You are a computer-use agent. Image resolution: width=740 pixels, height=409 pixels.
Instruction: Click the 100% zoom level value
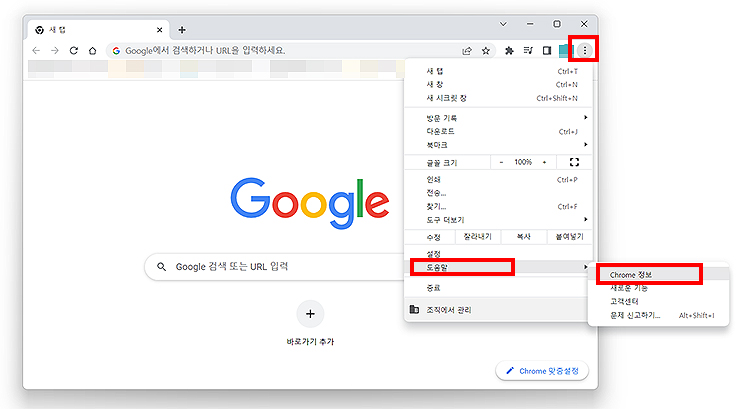pos(523,162)
